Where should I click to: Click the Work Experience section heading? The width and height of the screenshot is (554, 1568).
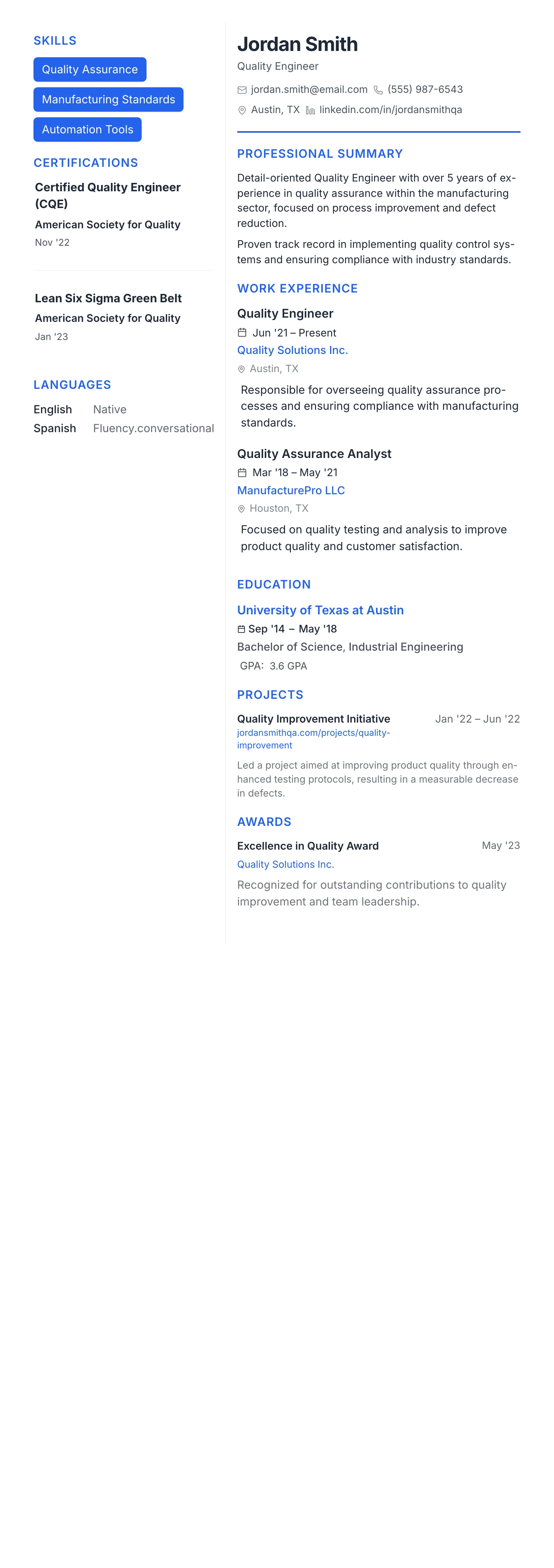pos(297,289)
